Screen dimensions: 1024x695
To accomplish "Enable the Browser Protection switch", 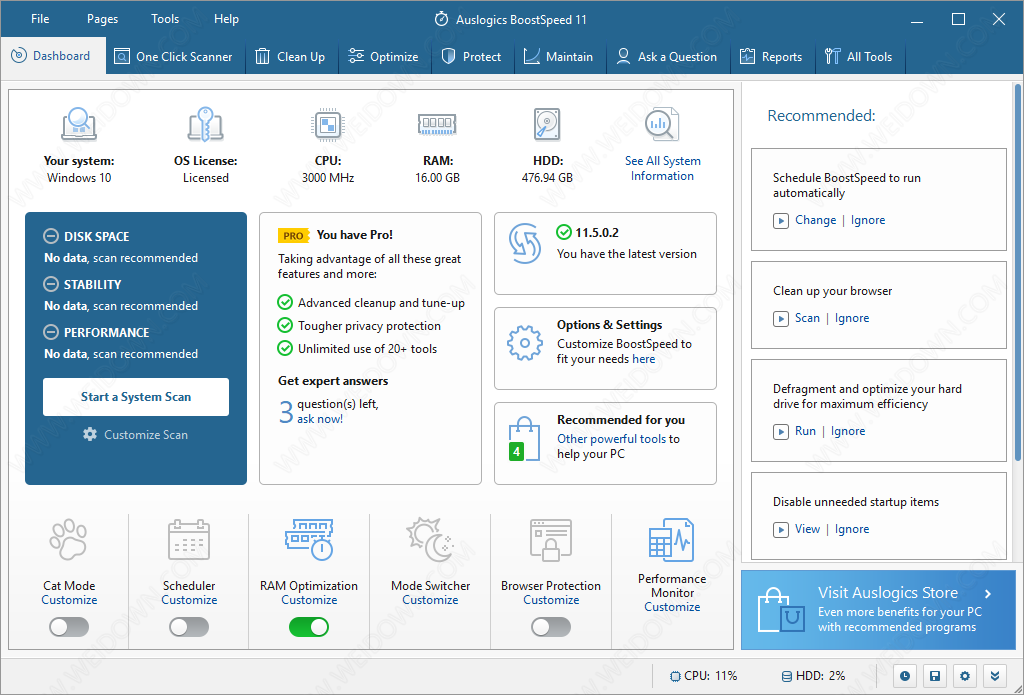I will pos(551,627).
